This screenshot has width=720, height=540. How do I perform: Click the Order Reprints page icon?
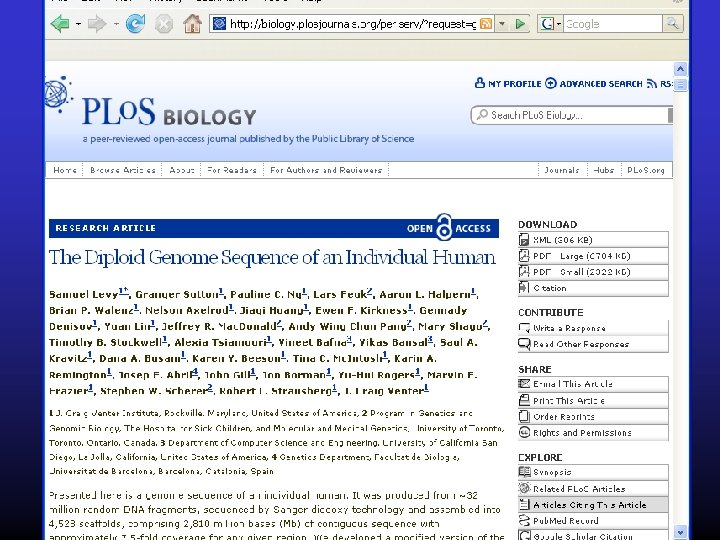pyautogui.click(x=524, y=416)
